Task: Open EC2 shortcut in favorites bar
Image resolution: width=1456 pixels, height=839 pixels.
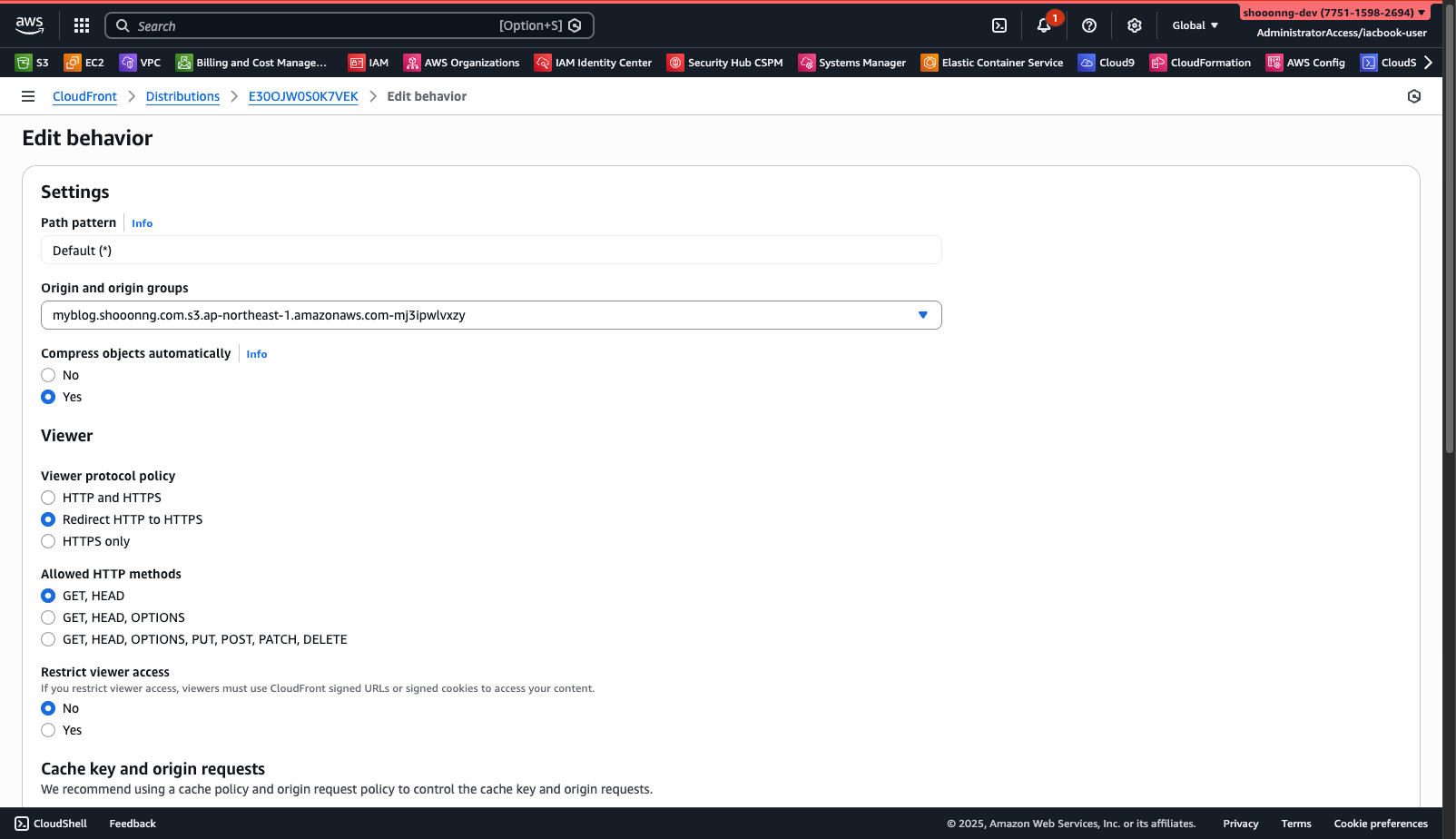Action: (x=84, y=63)
